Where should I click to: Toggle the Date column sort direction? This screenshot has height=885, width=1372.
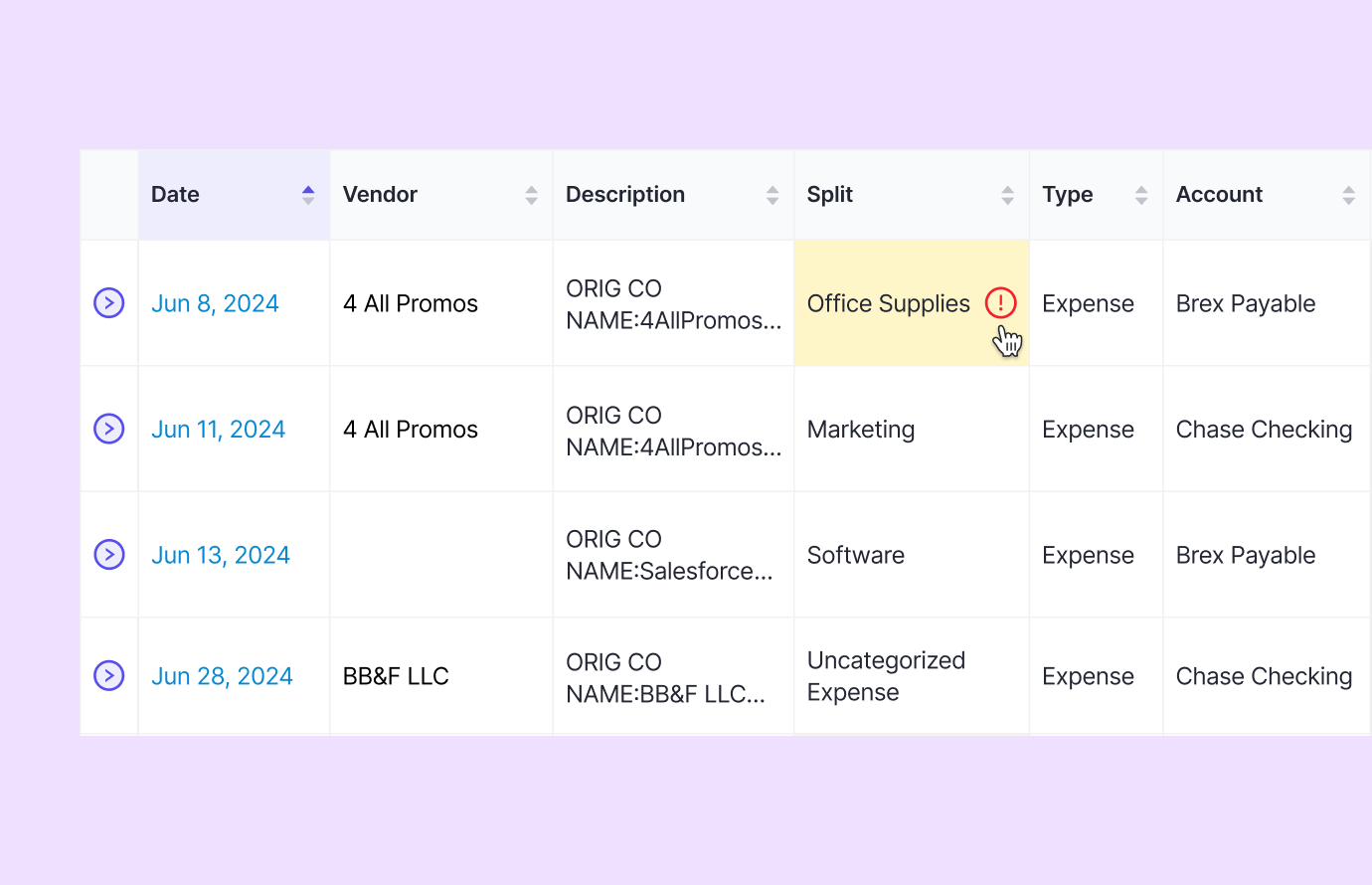click(307, 194)
